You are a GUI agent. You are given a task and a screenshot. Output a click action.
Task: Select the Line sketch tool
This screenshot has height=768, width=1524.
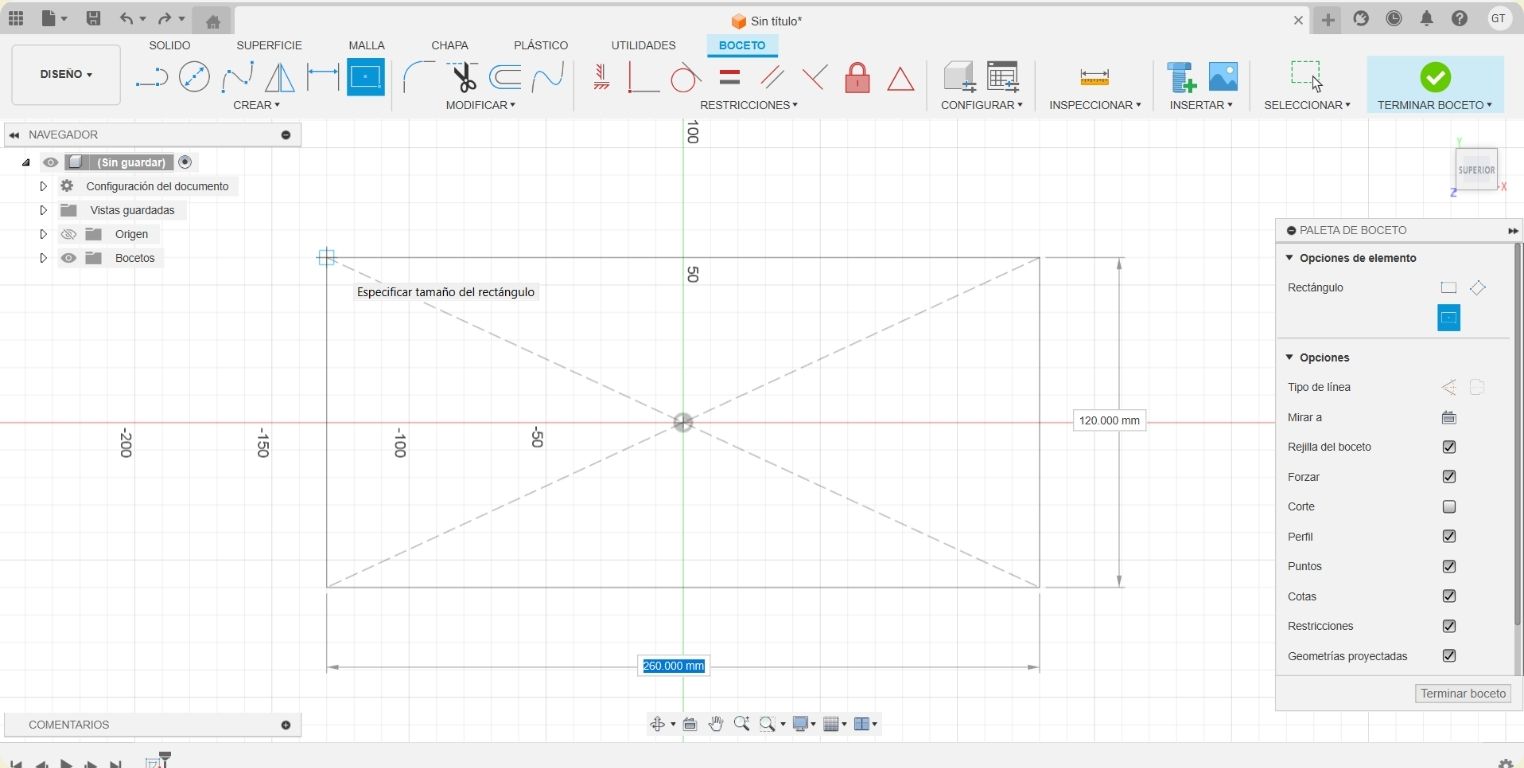coord(151,77)
